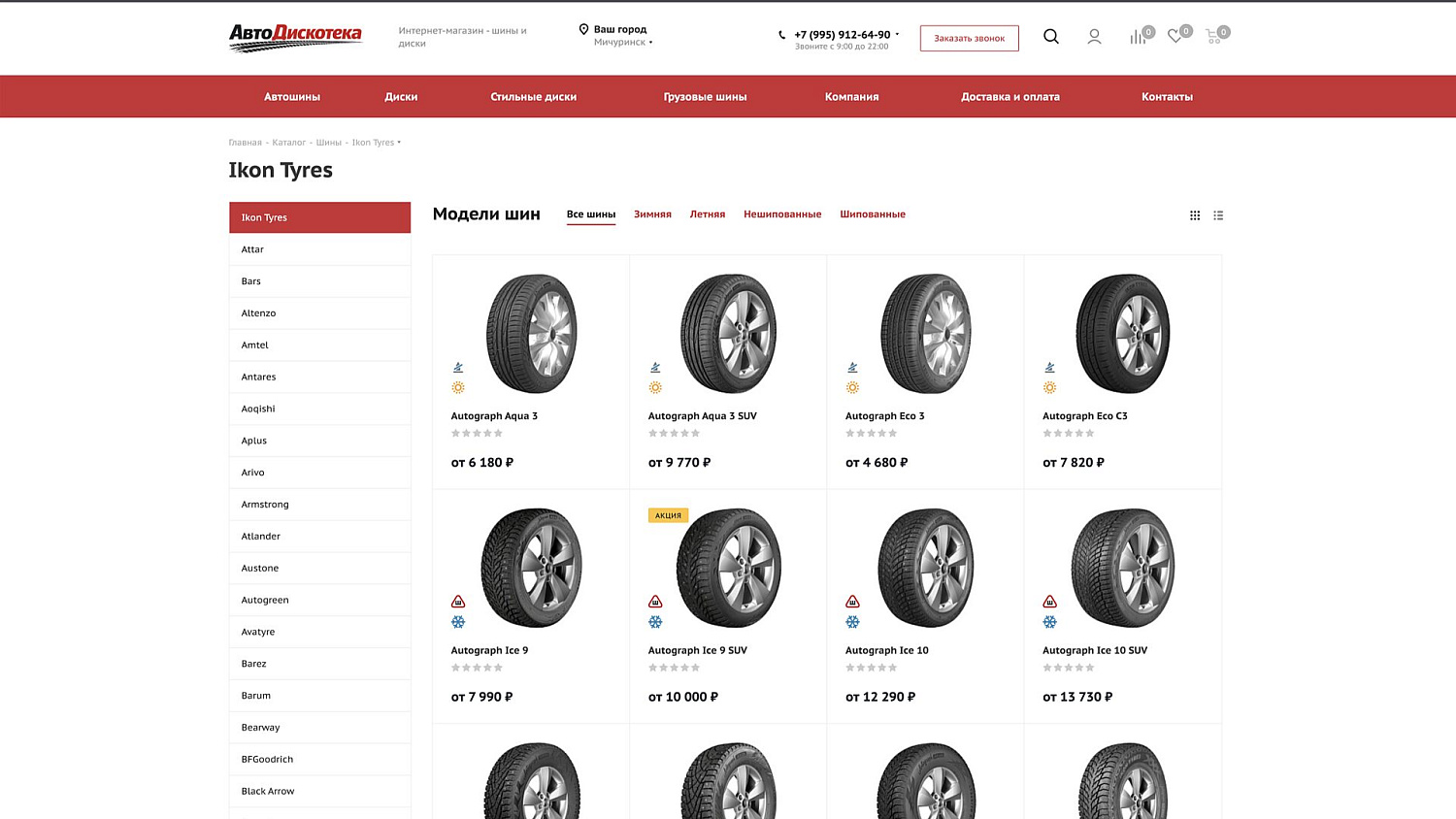Expand the Ikon Tyres breadcrumb dropdown
This screenshot has height=819, width=1456.
click(399, 143)
